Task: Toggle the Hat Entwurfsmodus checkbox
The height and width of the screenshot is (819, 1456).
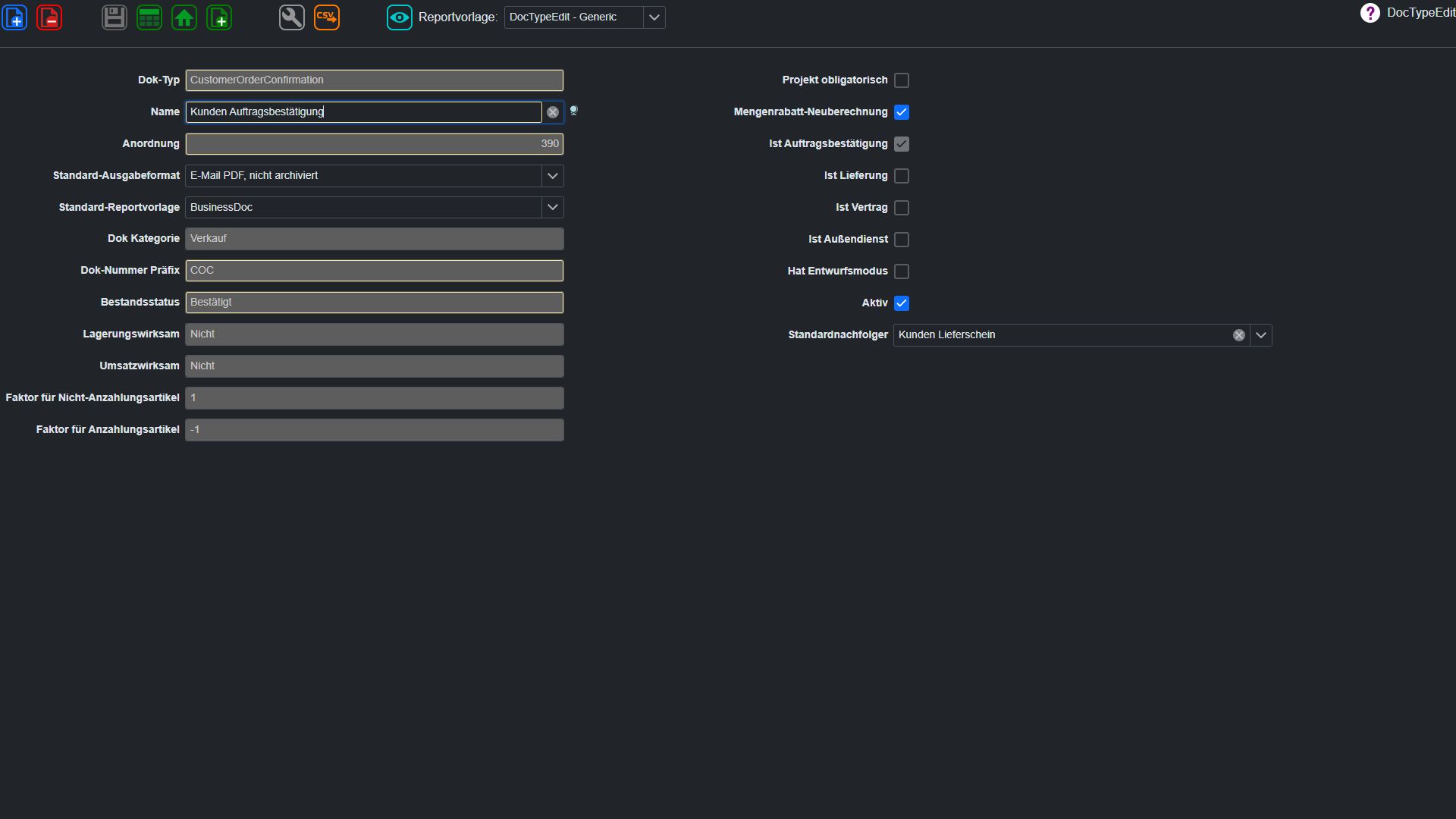Action: [x=902, y=271]
